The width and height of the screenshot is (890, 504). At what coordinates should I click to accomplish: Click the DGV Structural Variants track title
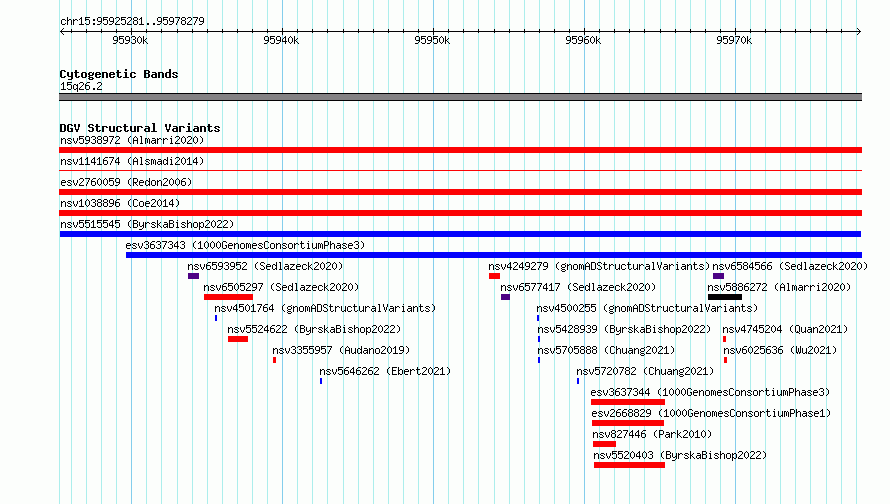coord(140,128)
